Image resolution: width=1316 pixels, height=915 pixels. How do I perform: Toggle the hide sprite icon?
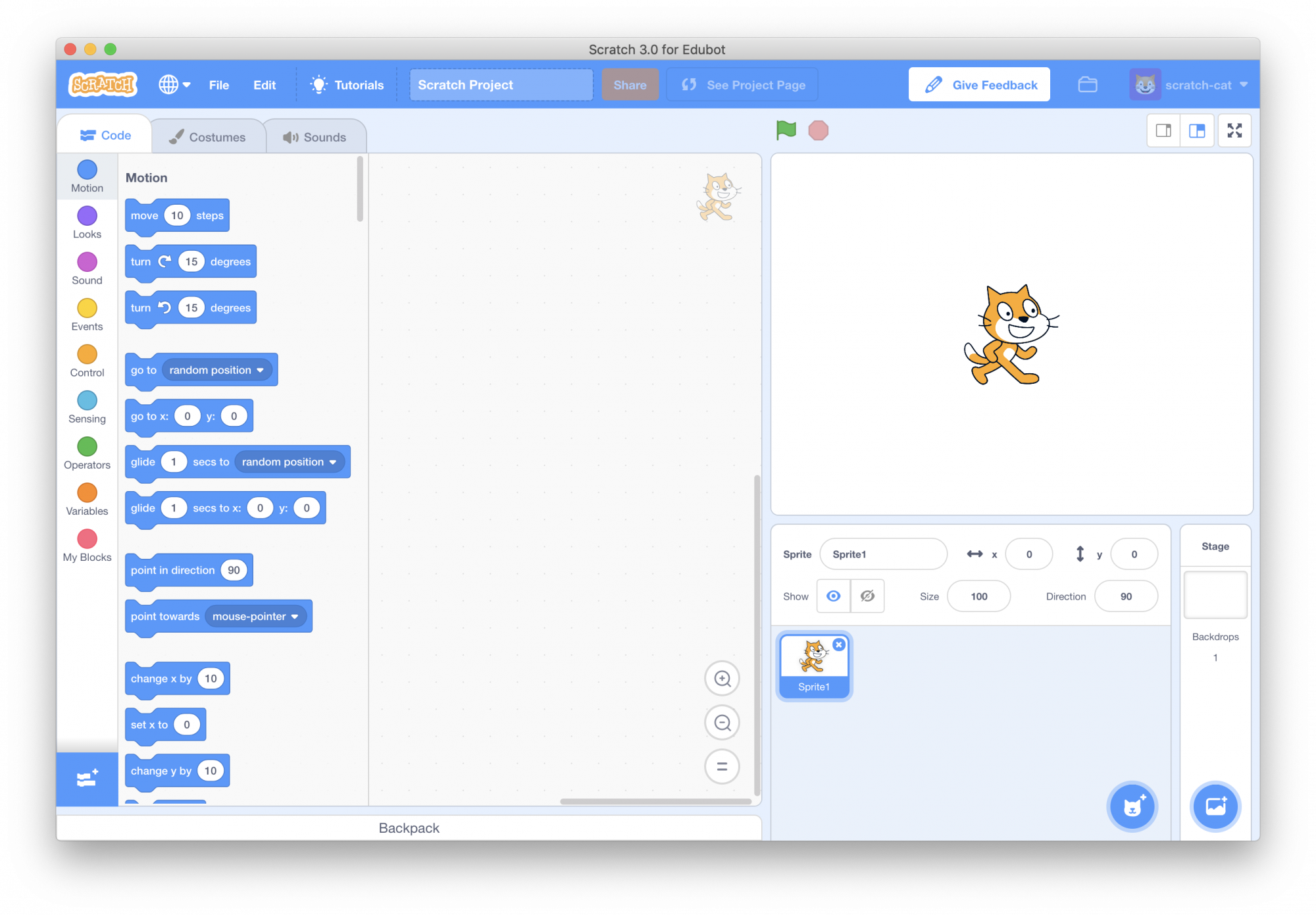pos(867,596)
